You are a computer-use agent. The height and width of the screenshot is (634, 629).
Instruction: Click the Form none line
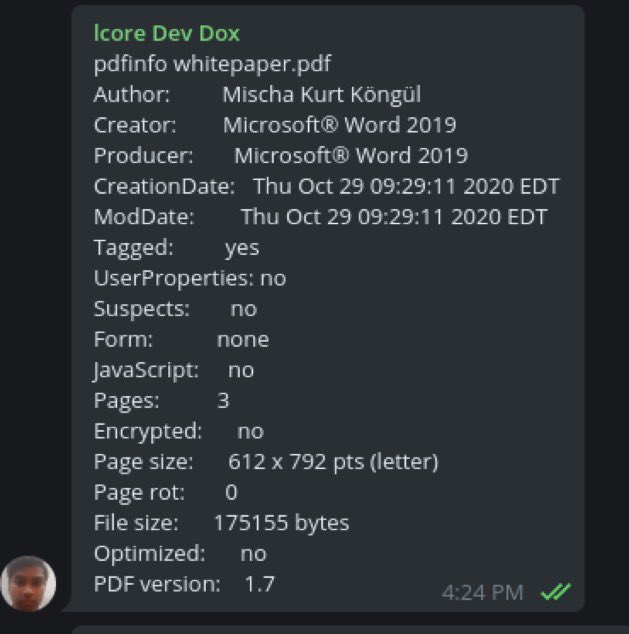tap(181, 339)
